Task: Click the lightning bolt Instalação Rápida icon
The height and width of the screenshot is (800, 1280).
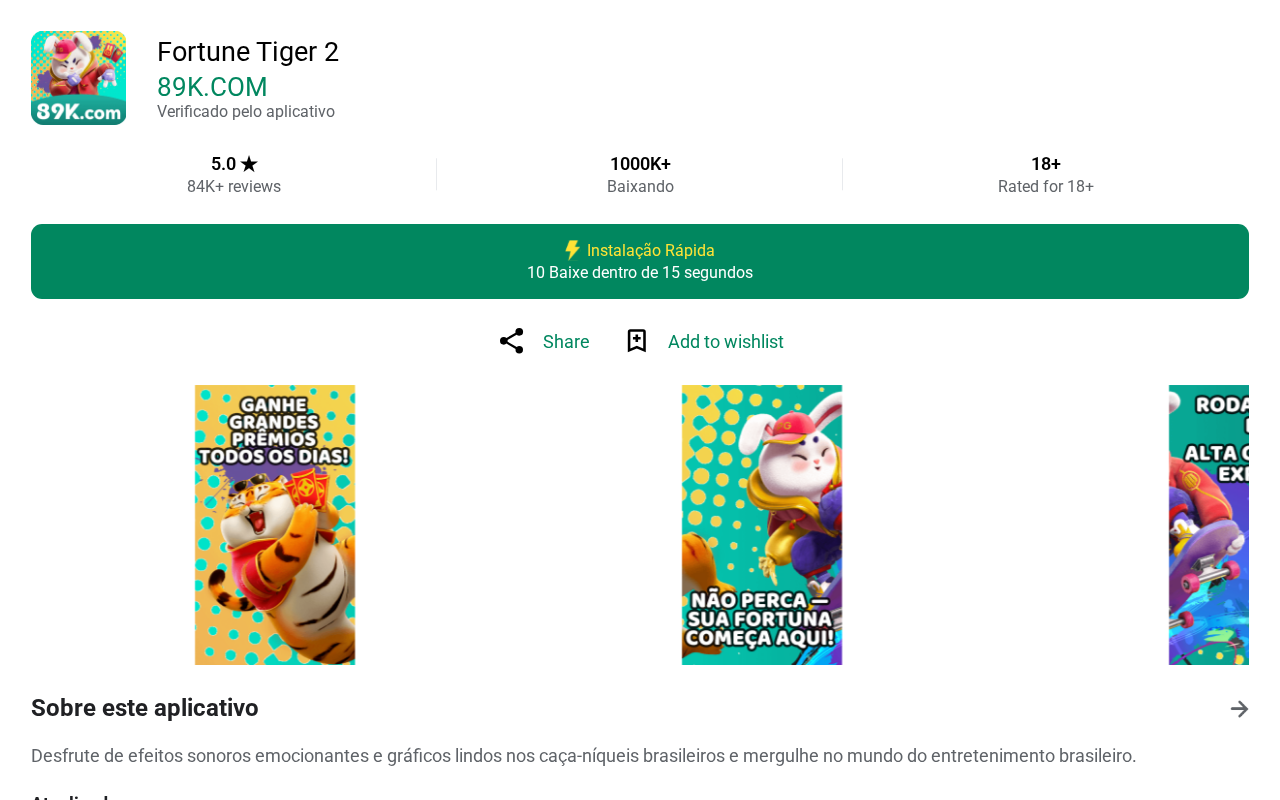Action: click(x=572, y=250)
